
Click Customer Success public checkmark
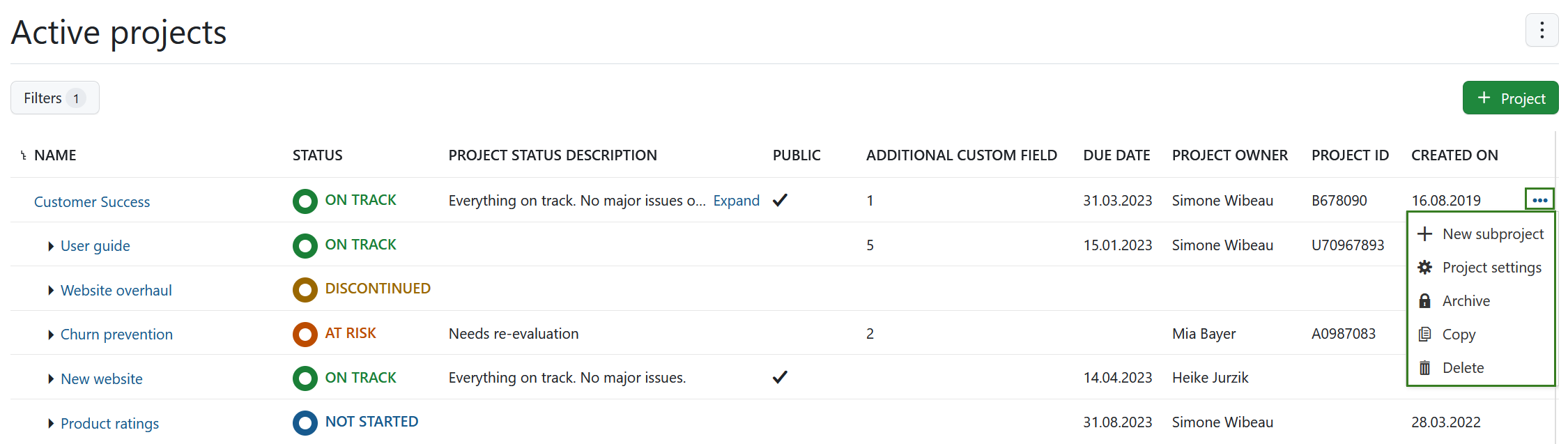coord(780,200)
